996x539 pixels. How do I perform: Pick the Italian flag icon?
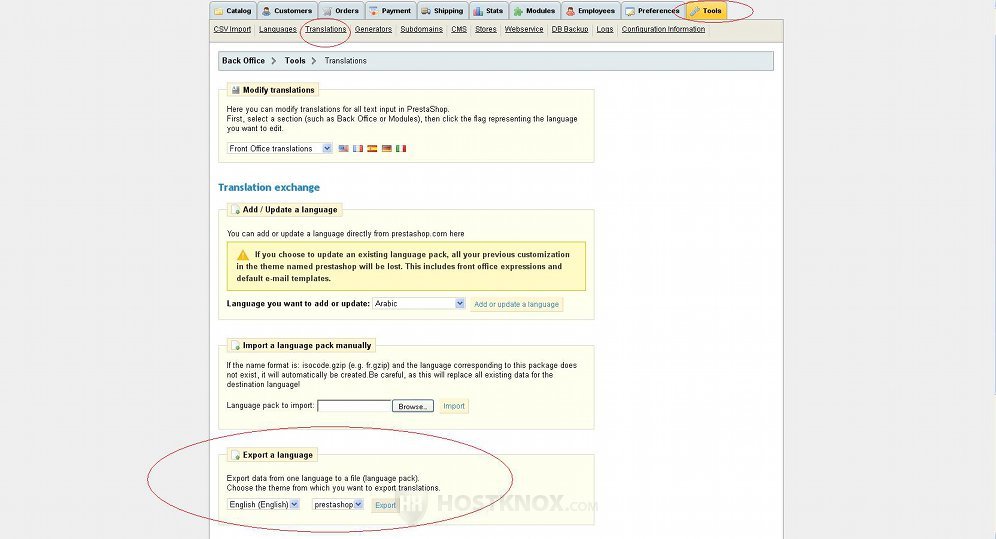click(401, 149)
